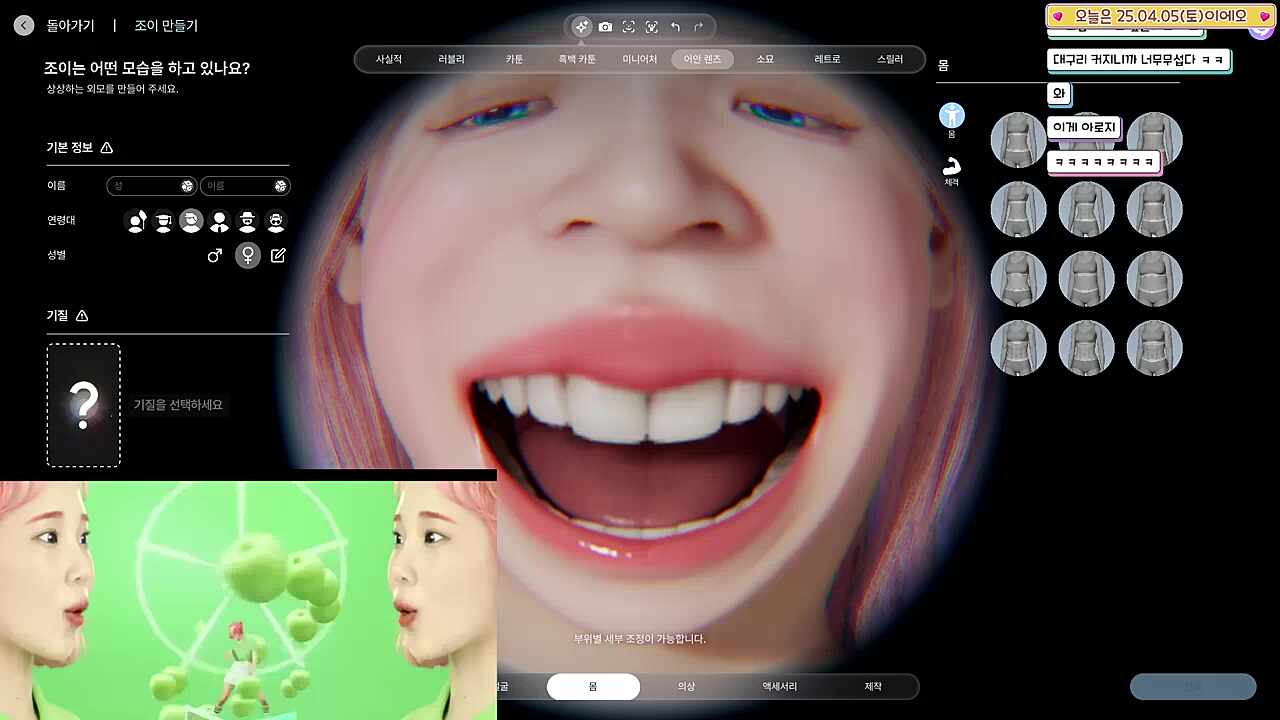Switch to the 몸 tab in bottom bar

click(x=593, y=687)
